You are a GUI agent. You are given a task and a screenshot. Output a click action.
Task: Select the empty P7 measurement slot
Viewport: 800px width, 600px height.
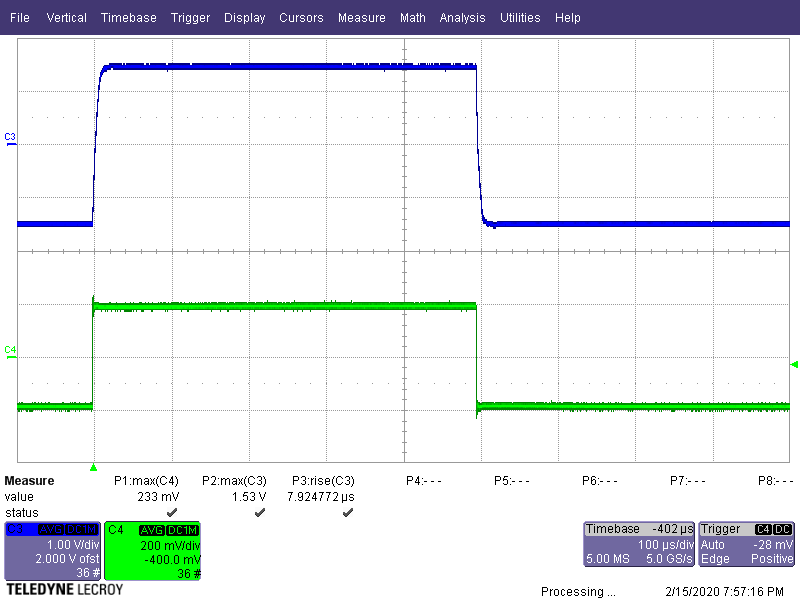(688, 481)
